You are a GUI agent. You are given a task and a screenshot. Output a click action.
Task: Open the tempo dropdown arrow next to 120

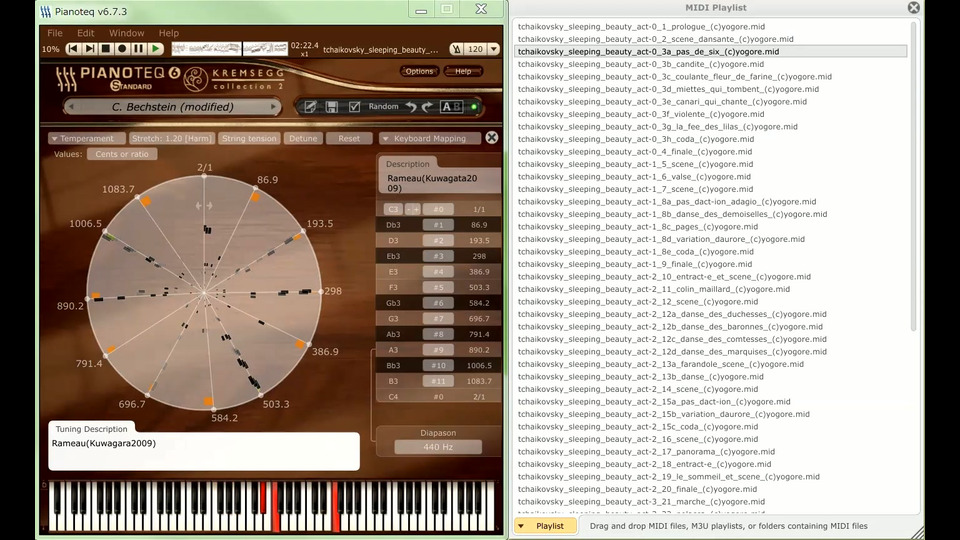(493, 49)
